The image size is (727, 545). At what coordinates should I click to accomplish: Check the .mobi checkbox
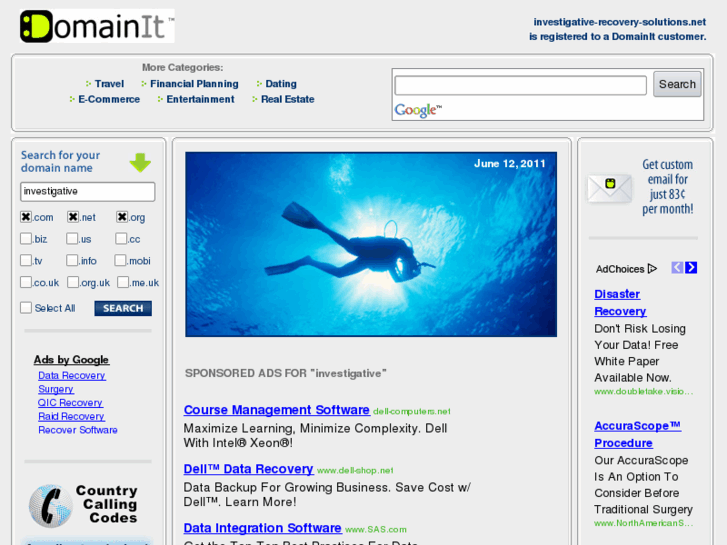pos(121,260)
